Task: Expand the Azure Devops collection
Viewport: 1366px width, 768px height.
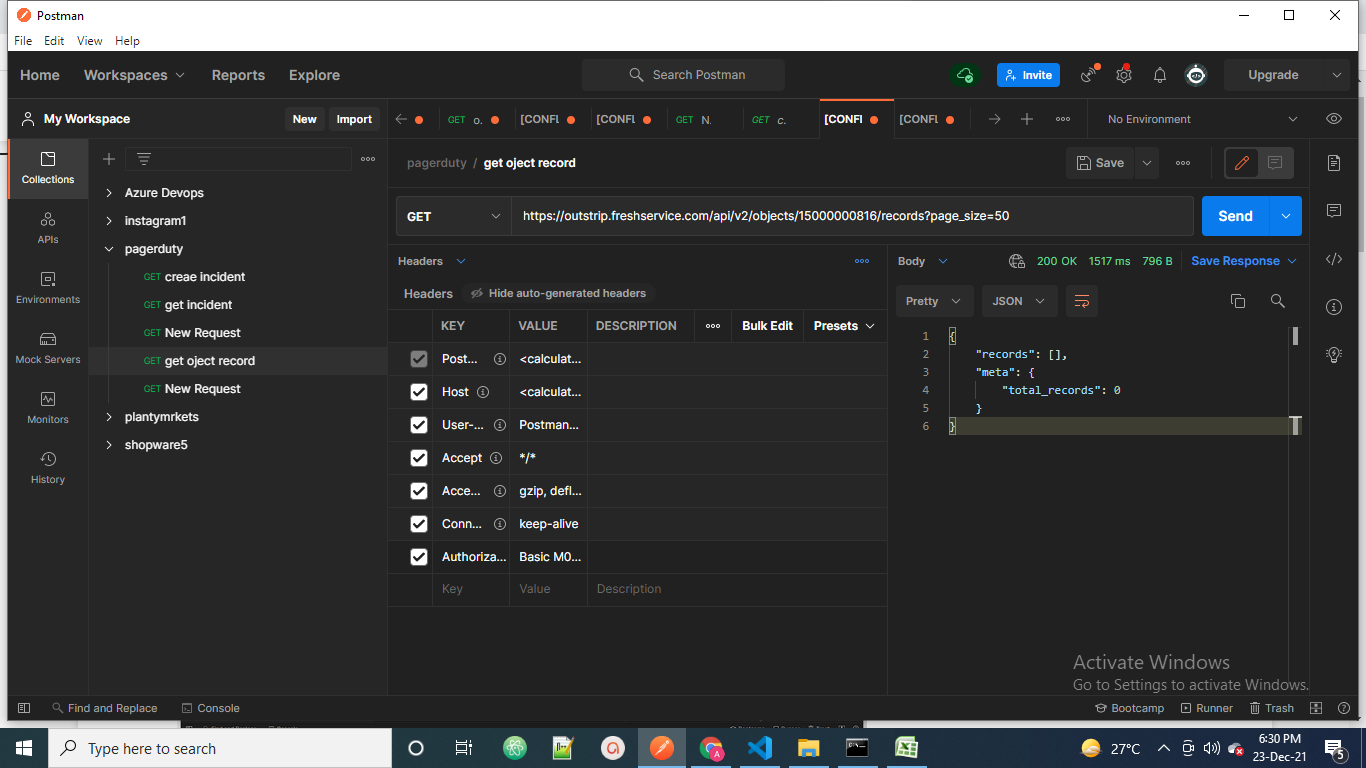Action: coord(109,193)
